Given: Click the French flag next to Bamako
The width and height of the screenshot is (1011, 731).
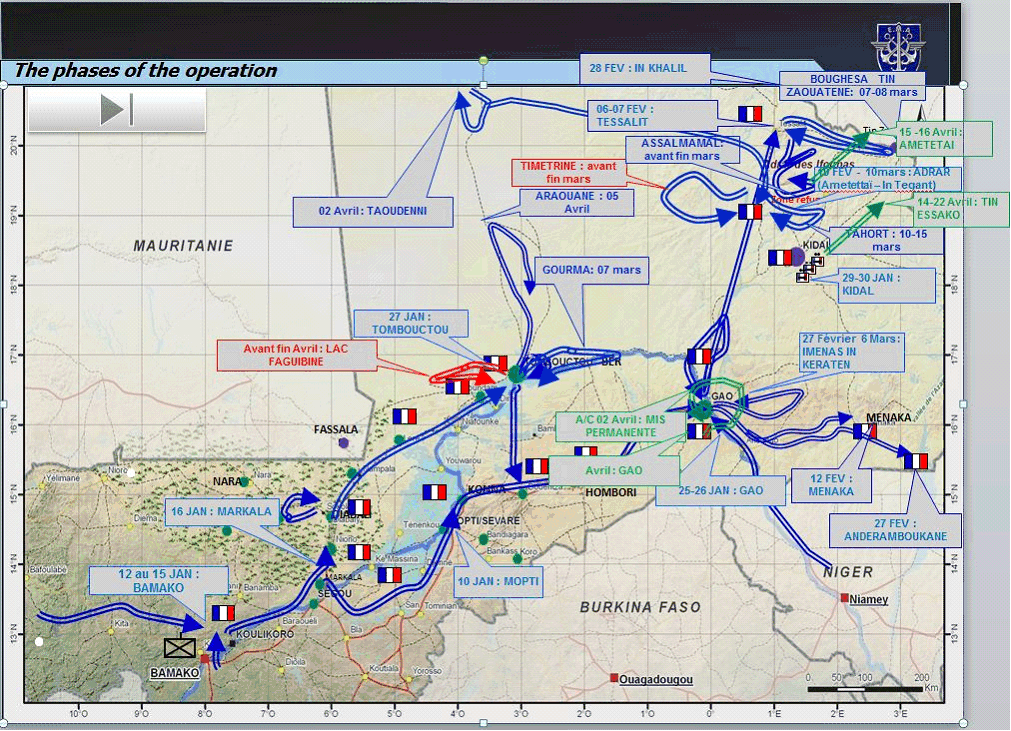Looking at the screenshot, I should click(x=223, y=612).
